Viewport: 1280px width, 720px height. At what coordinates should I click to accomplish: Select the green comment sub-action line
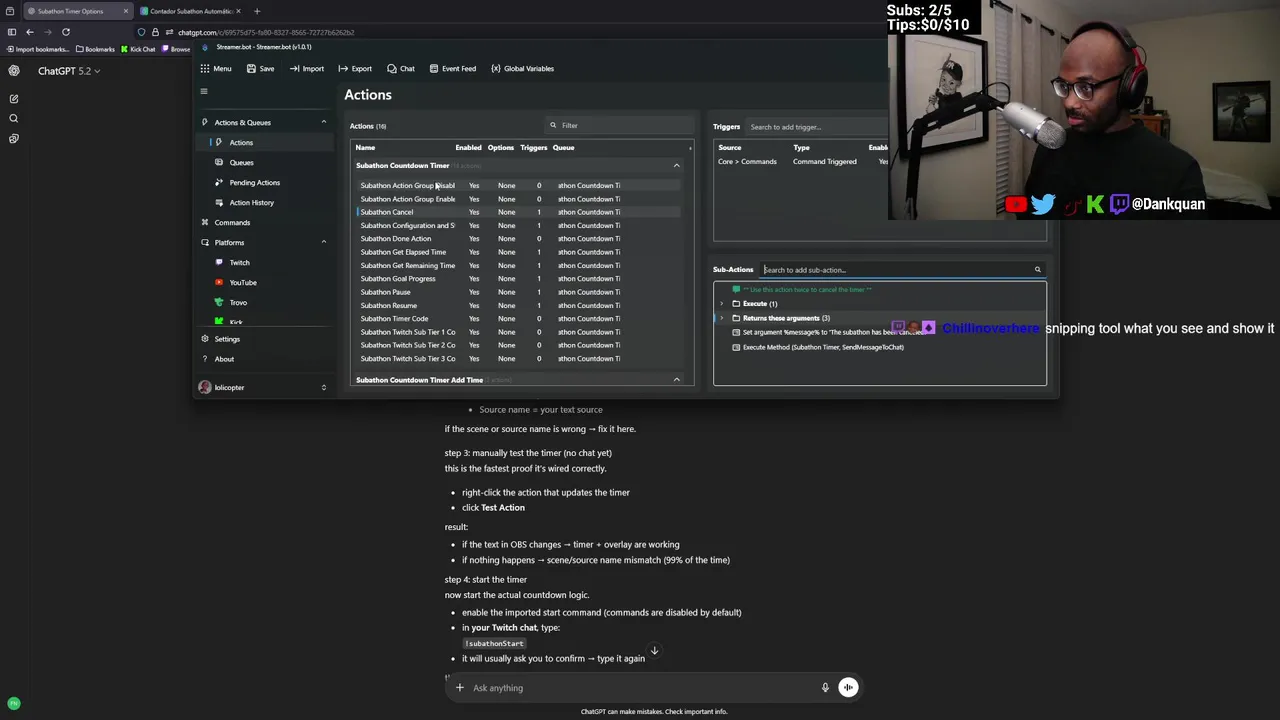pos(807,290)
